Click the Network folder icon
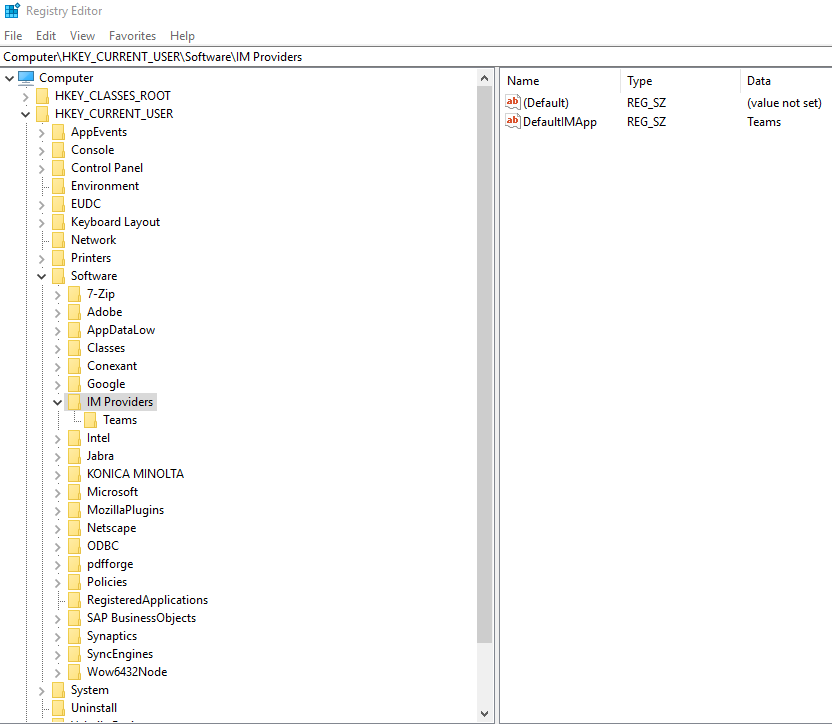 (x=58, y=240)
